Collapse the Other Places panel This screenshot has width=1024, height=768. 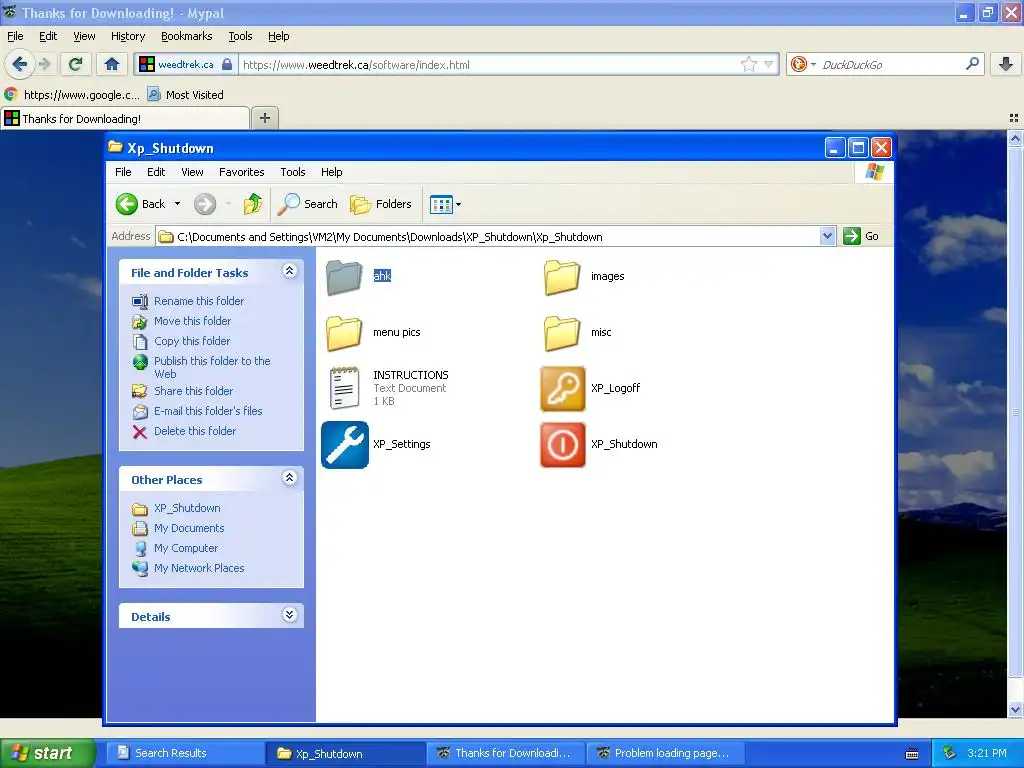[289, 478]
